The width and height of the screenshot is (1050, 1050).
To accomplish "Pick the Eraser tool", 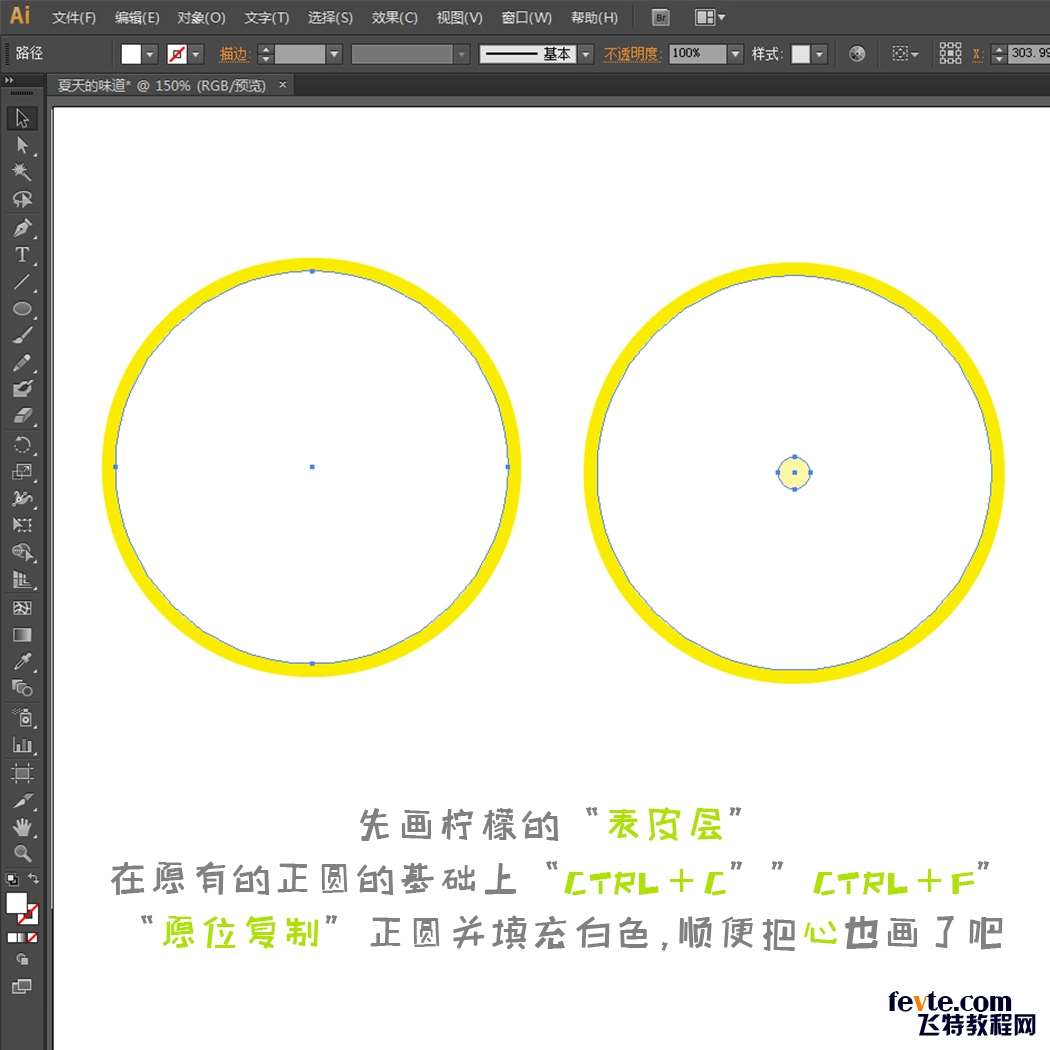I will pyautogui.click(x=22, y=415).
